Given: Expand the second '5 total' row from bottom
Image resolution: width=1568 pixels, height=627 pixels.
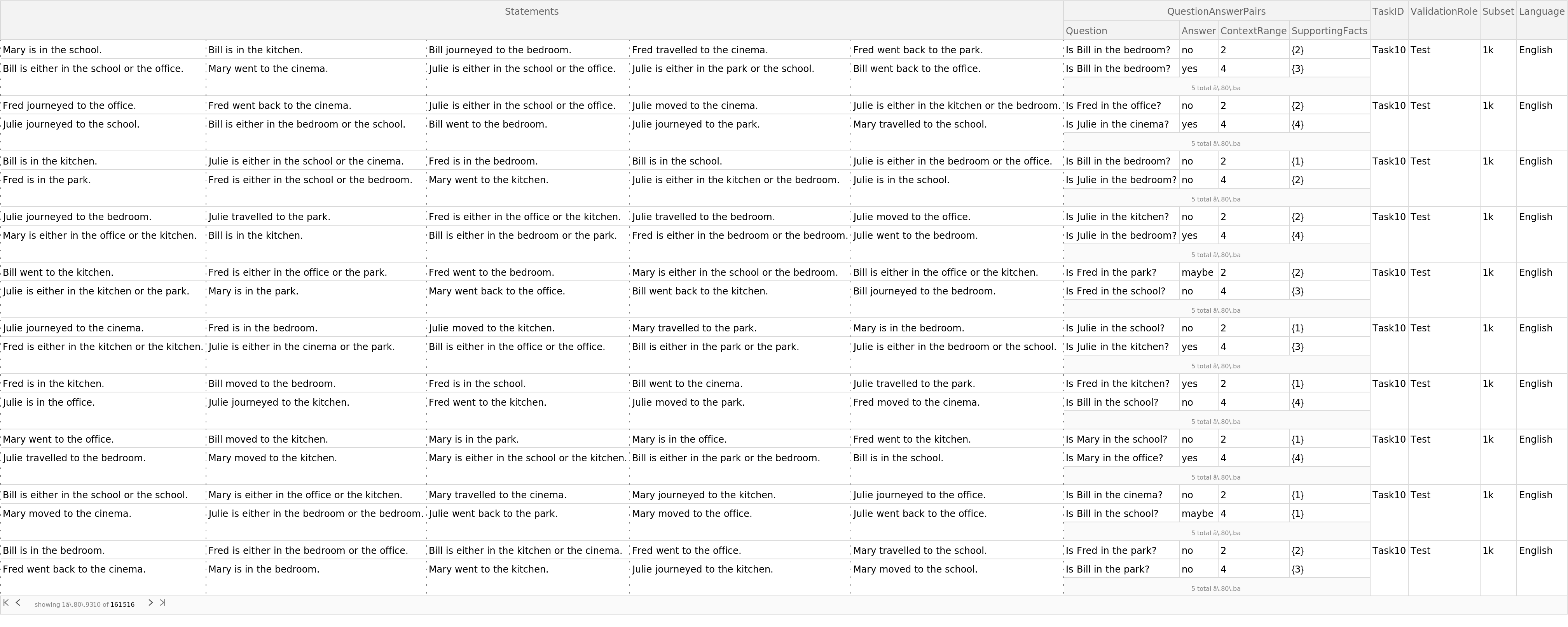Looking at the screenshot, I should [x=1215, y=533].
